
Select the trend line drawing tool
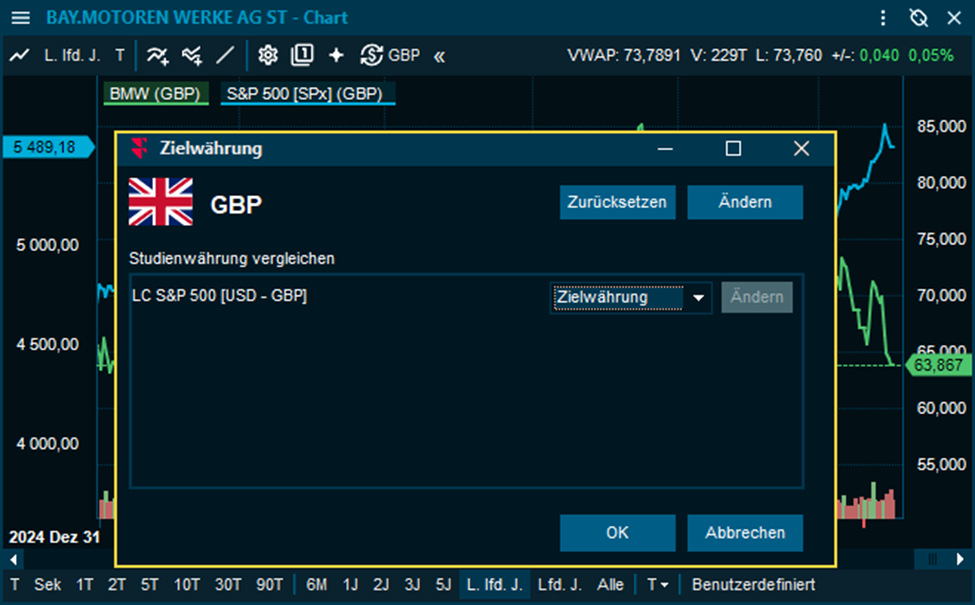tap(225, 55)
